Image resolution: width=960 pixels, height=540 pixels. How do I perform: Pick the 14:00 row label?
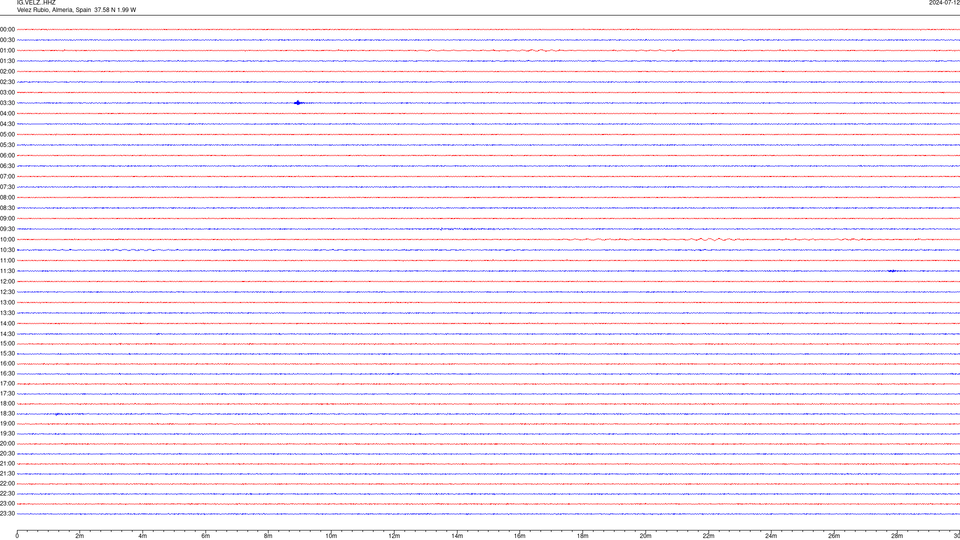[7, 323]
